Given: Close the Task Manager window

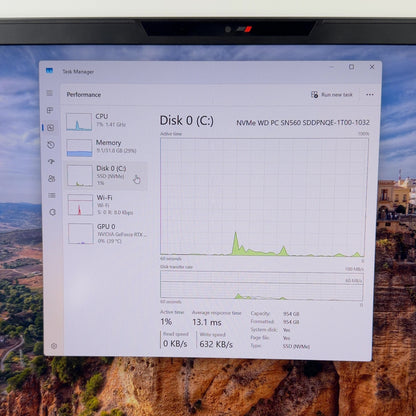Looking at the screenshot, I should [x=372, y=67].
